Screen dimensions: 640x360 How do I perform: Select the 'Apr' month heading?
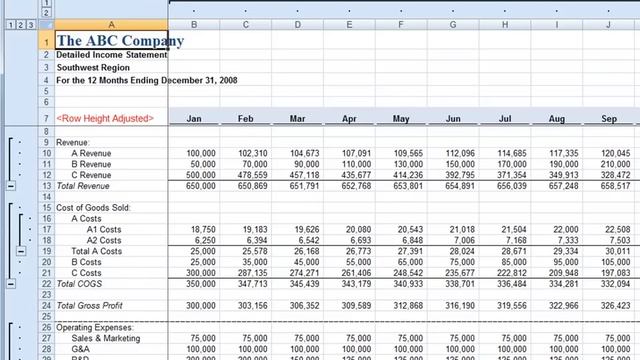(349, 118)
